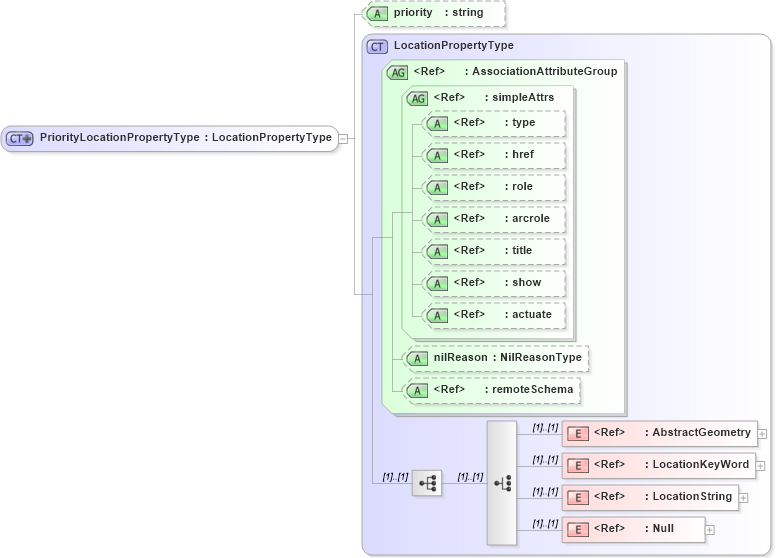Click the sequence compositor icon

[x=427, y=483]
